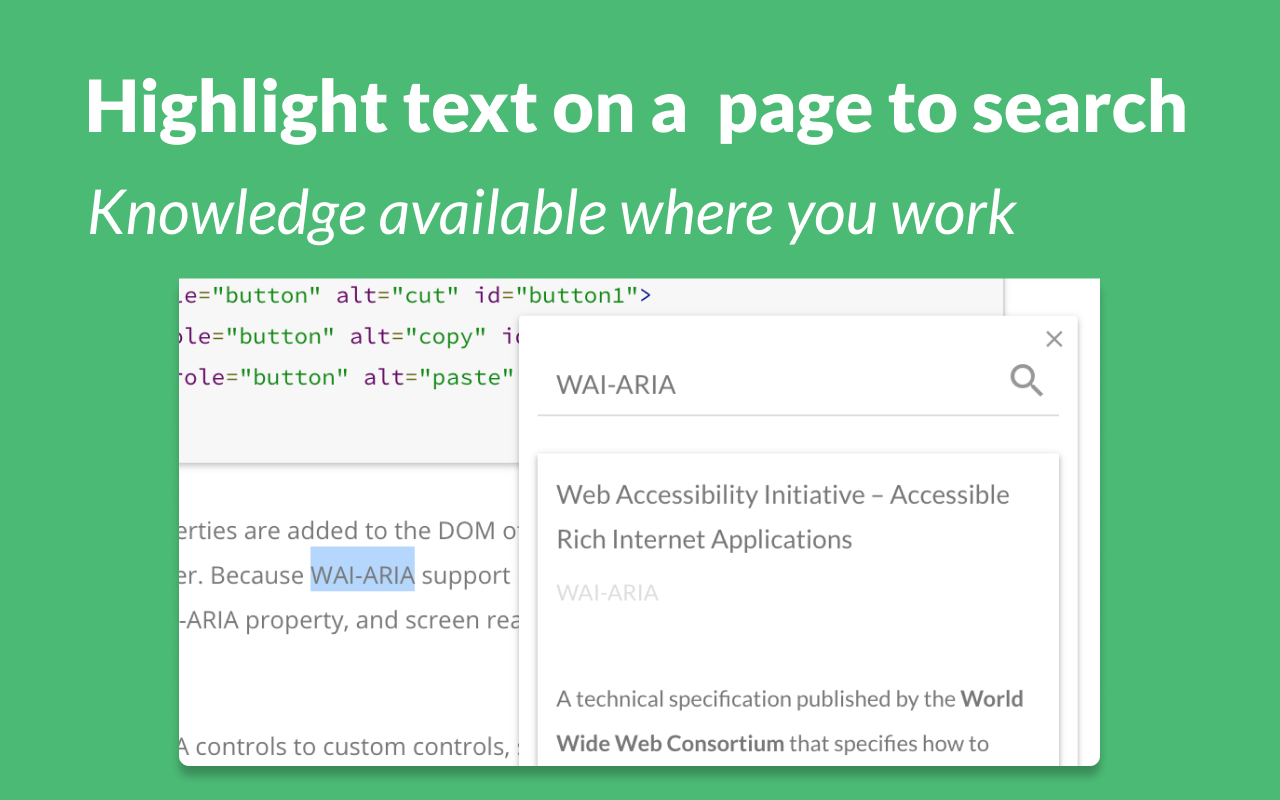
Task: Open the Web Accessibility Initiative result title
Action: point(783,517)
